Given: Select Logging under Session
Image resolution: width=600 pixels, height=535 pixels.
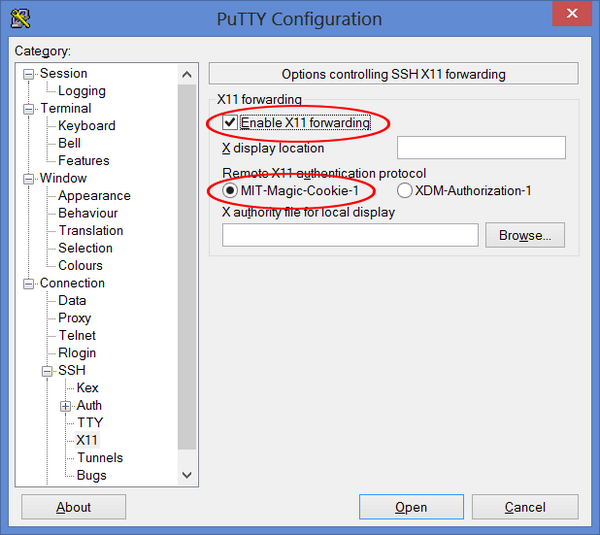Looking at the screenshot, I should point(81,91).
